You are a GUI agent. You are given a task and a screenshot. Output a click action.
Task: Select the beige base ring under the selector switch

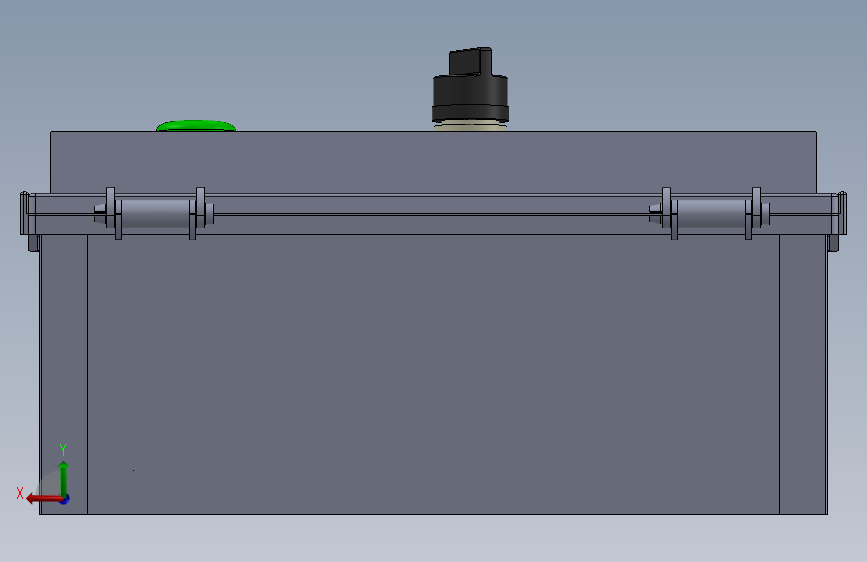[470, 126]
